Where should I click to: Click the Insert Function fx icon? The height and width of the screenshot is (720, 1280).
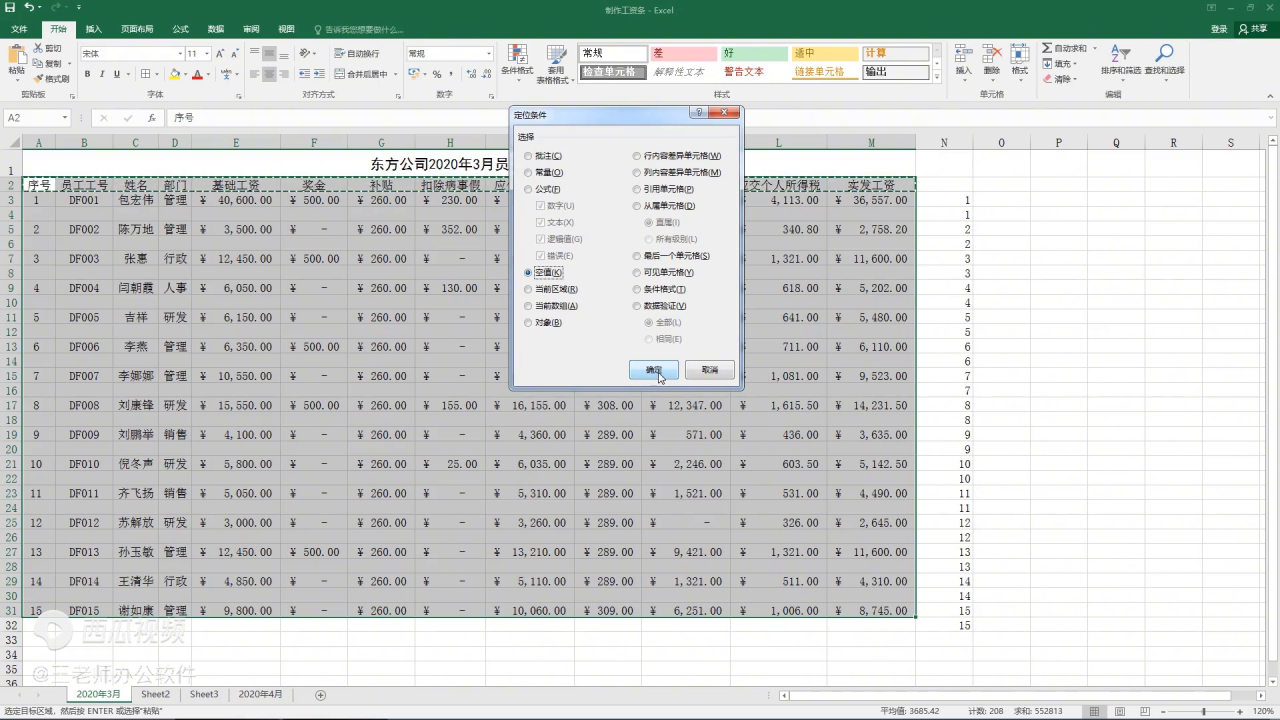(x=152, y=117)
